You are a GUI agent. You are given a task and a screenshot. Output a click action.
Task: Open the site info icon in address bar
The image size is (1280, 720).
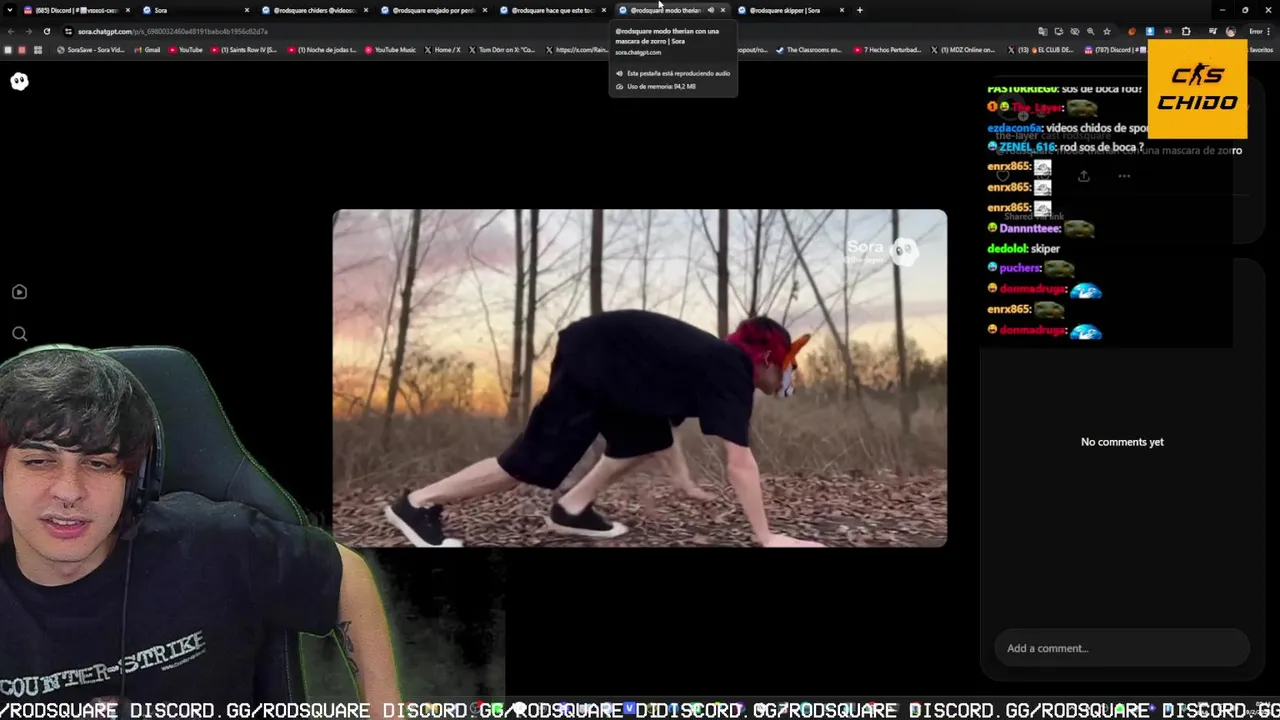click(x=68, y=31)
